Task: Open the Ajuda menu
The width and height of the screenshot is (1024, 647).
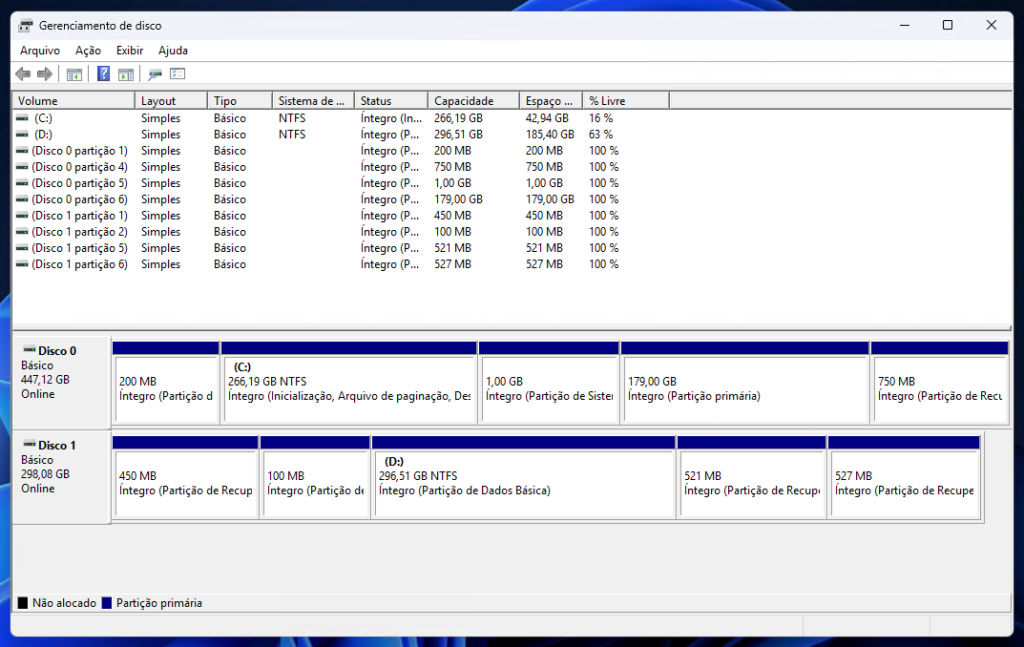Action: 173,50
